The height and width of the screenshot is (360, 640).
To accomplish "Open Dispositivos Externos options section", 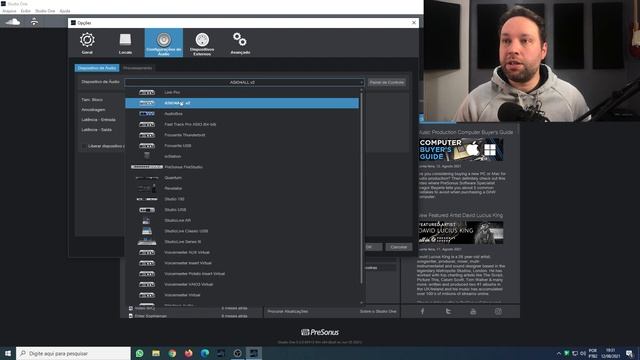I will click(202, 43).
